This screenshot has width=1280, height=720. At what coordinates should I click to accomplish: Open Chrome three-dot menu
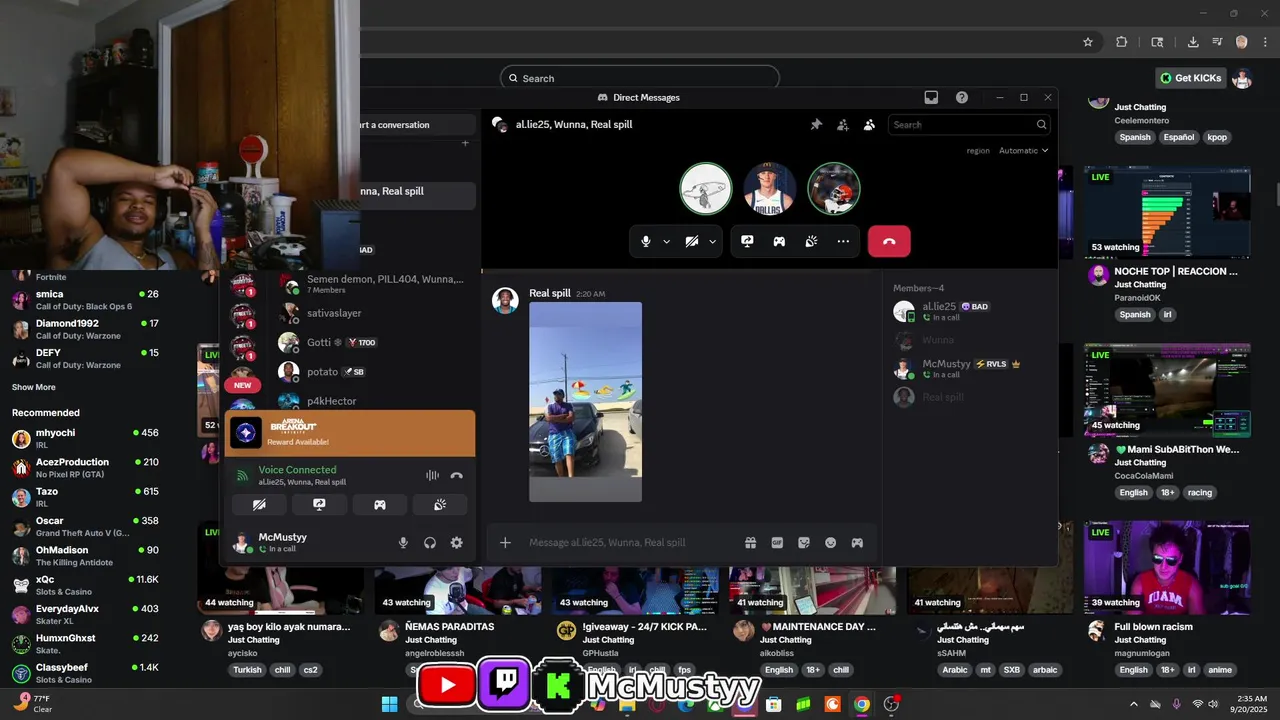coord(1266,42)
